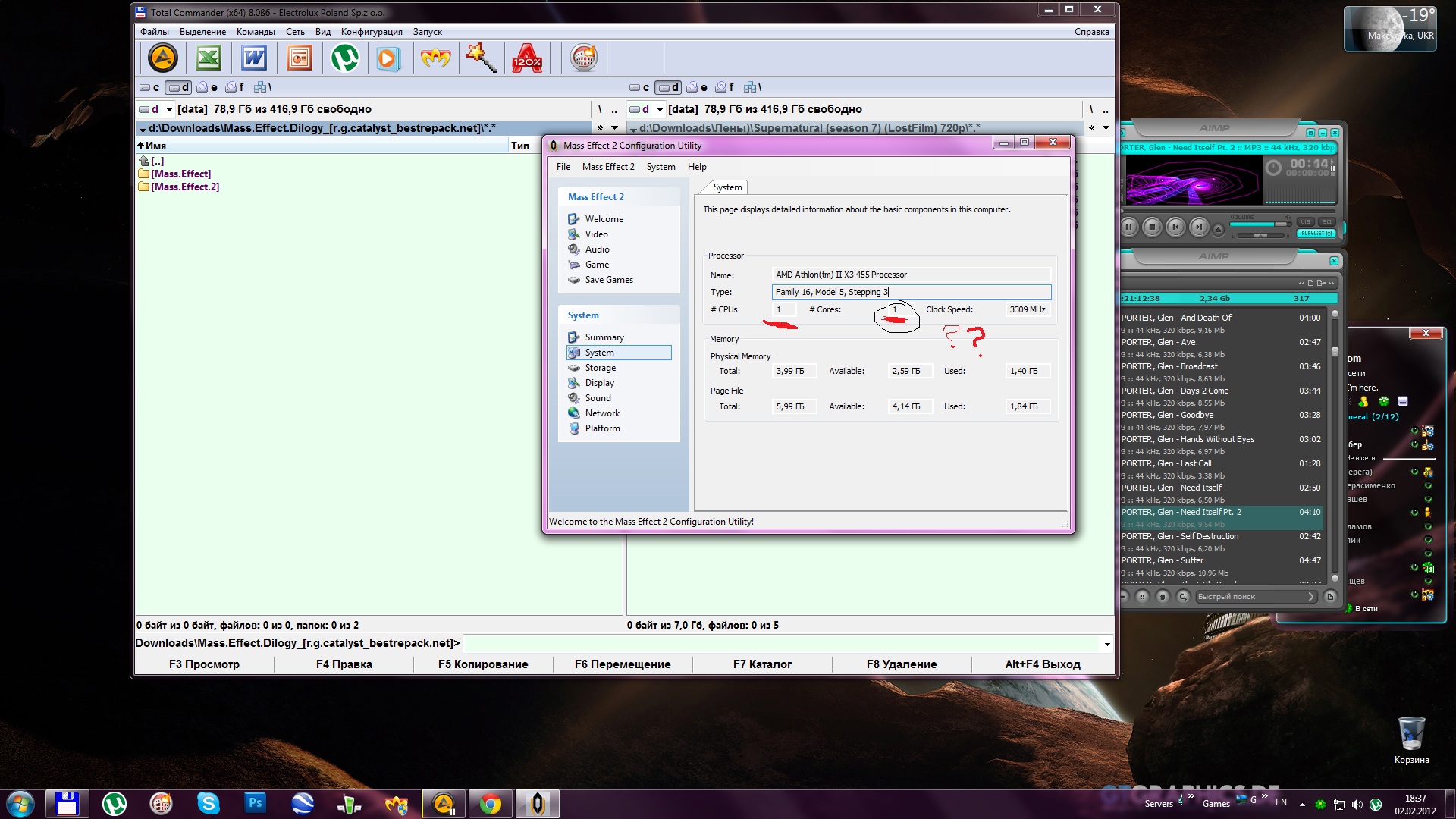Open right panel drive dropdown
1456x819 pixels.
pyautogui.click(x=660, y=109)
